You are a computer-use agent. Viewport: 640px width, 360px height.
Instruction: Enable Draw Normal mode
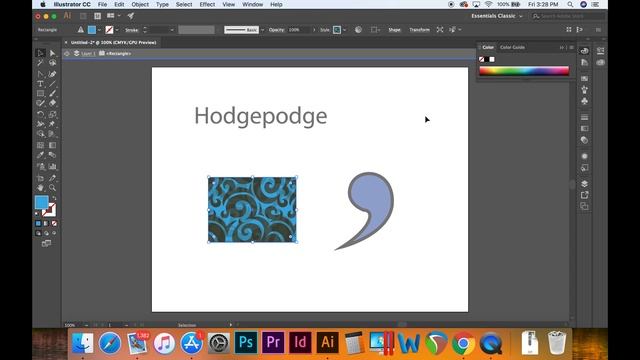[x=38, y=233]
